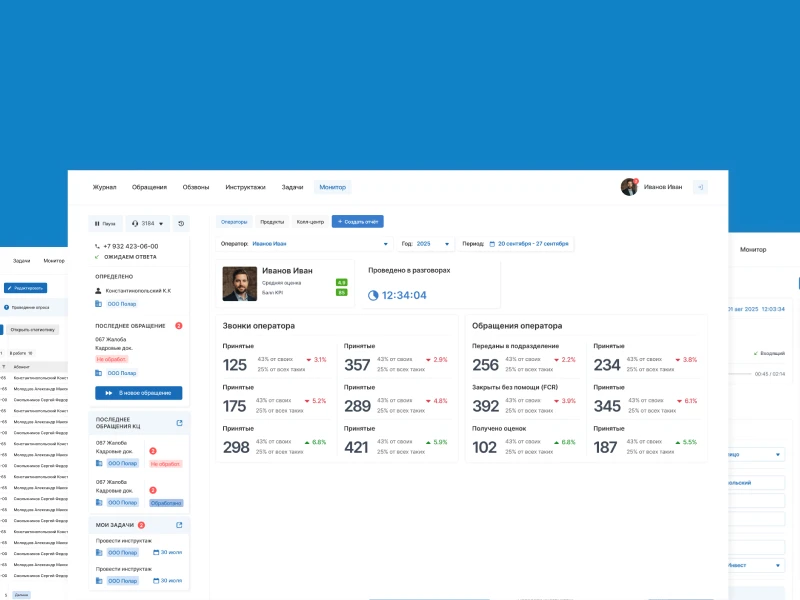Click the phone icon beside +7 932 423-06-00

tap(96, 246)
